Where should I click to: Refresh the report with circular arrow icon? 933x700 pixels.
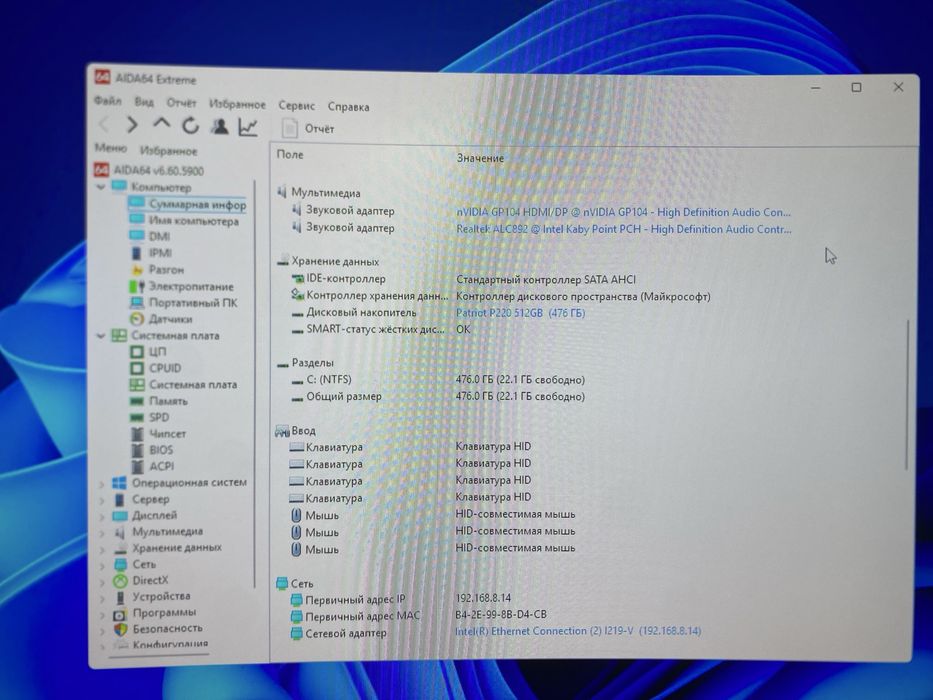click(x=190, y=126)
